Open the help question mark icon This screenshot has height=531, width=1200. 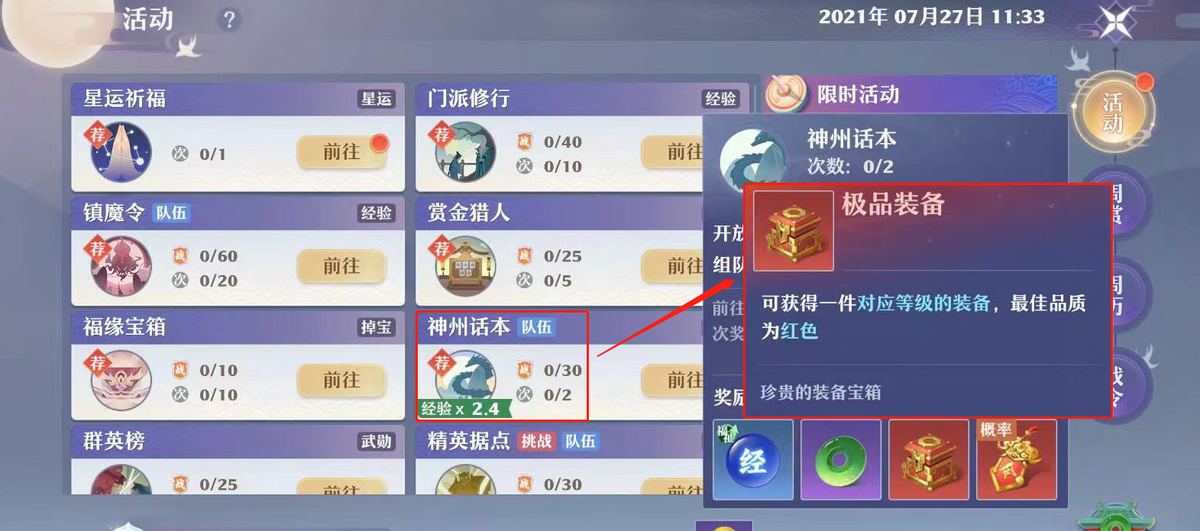230,19
